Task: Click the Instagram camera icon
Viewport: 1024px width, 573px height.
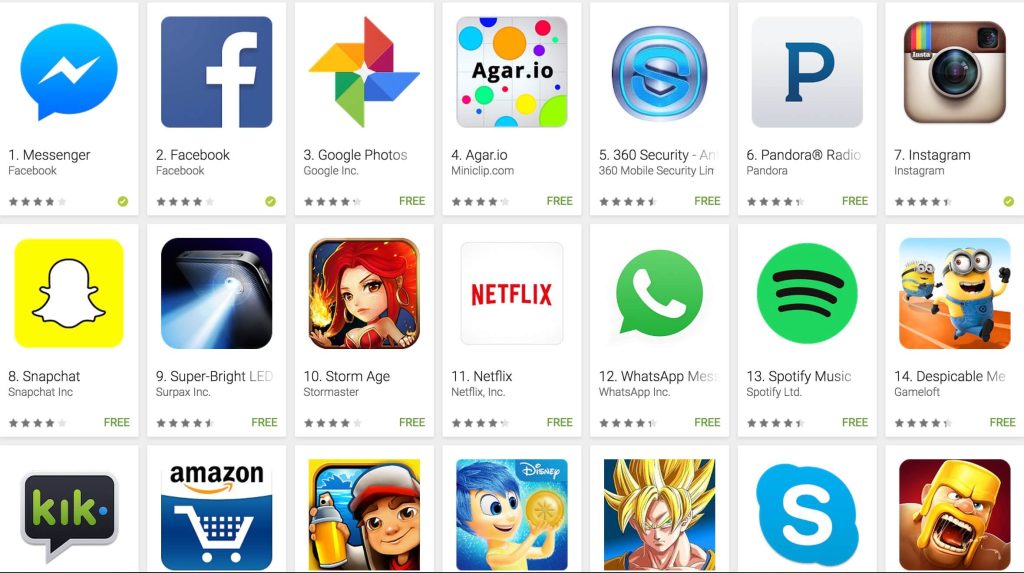Action: click(955, 72)
